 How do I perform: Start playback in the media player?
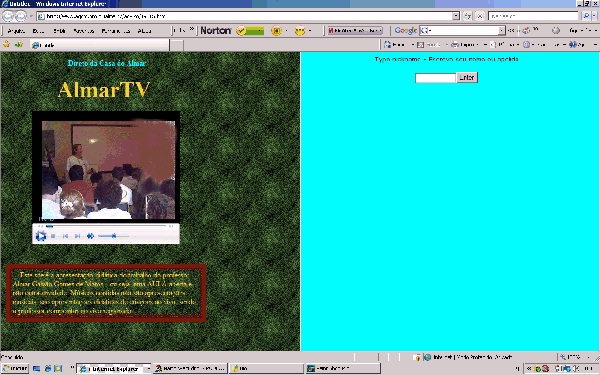coord(41,236)
